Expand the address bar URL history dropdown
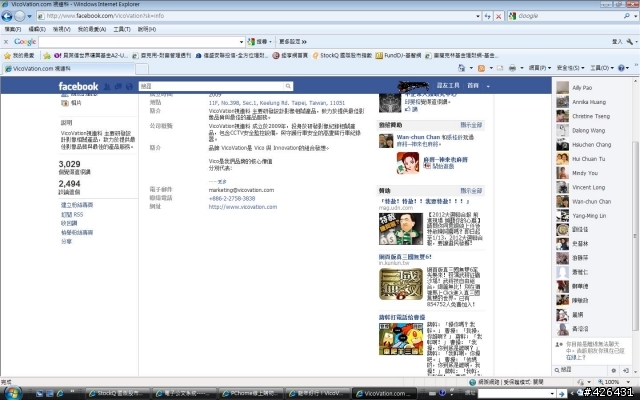This screenshot has width=640, height=400. point(478,16)
